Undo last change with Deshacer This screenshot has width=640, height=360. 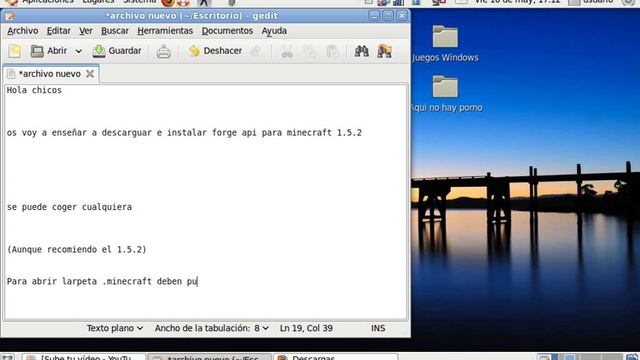click(215, 51)
